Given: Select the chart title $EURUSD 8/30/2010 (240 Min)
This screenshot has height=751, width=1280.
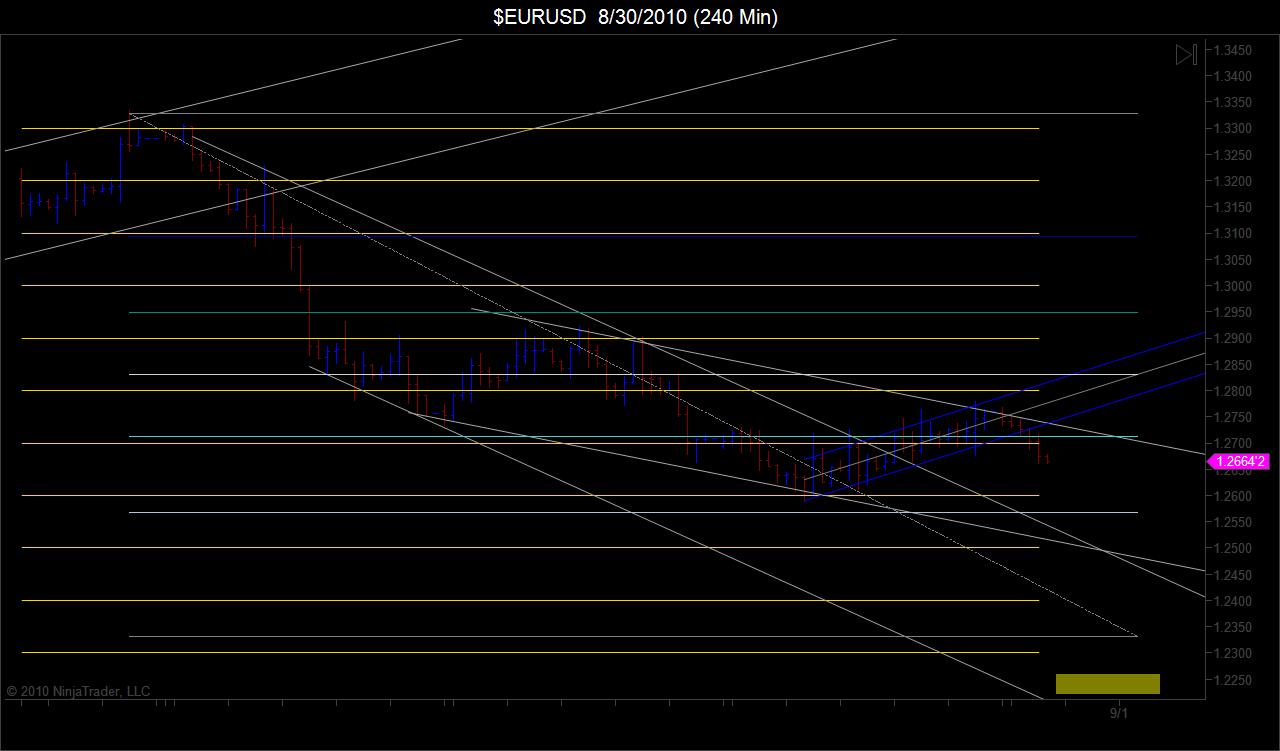Looking at the screenshot, I should coord(635,16).
